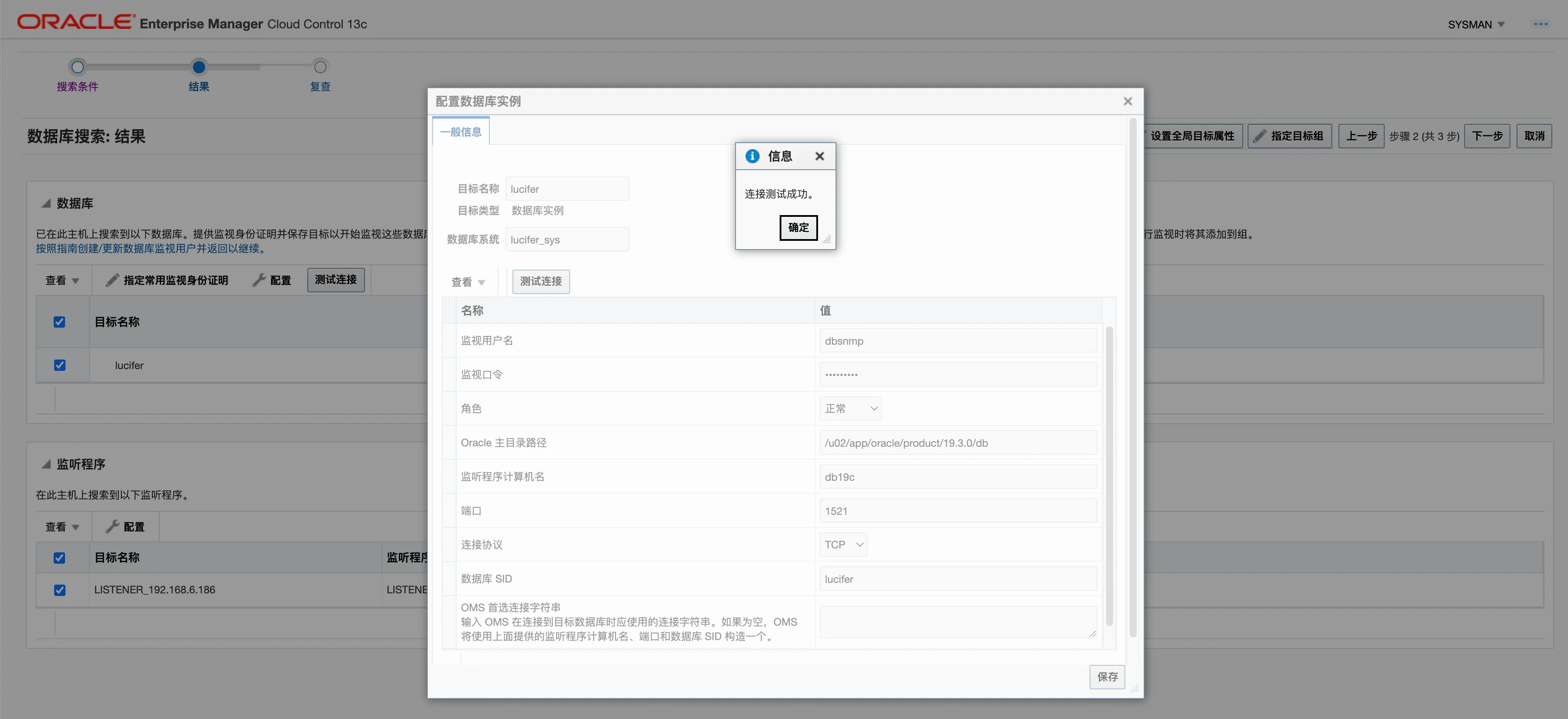This screenshot has width=1568, height=719.
Task: Uncheck the lucifer database row checkbox
Action: tap(60, 365)
